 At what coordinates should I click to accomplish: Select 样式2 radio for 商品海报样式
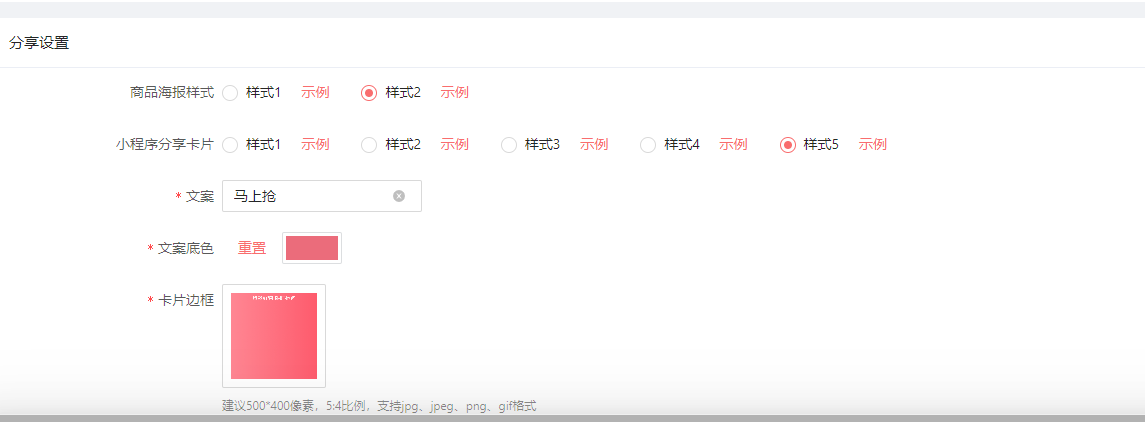[369, 93]
